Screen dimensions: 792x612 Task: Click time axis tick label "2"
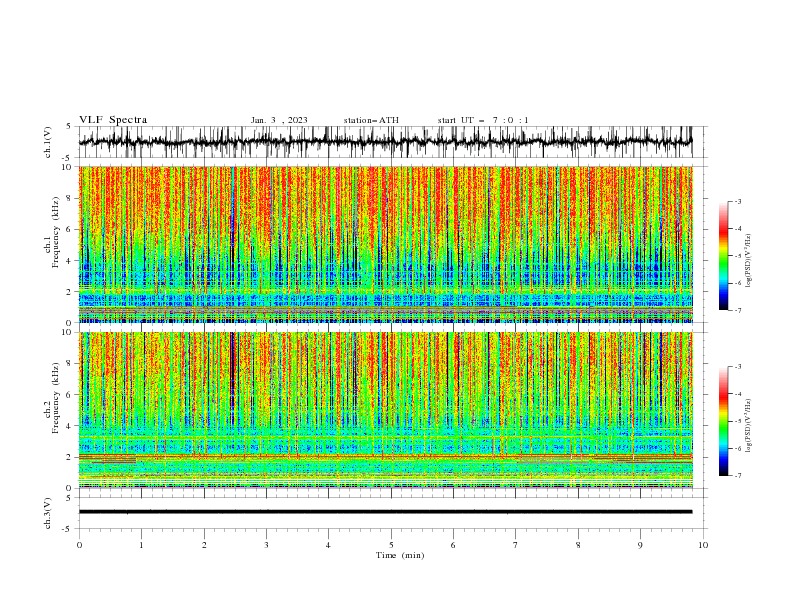point(204,545)
